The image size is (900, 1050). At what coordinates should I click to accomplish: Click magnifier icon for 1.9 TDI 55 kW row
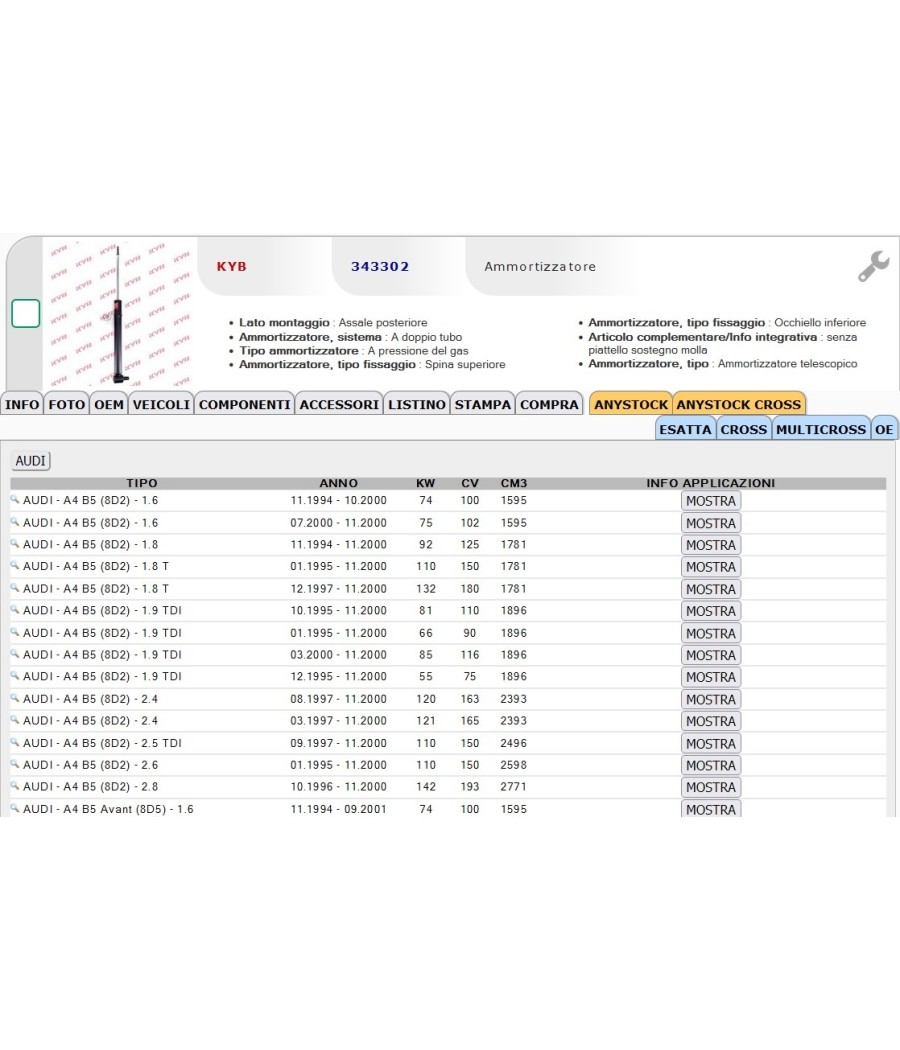pyautogui.click(x=15, y=676)
